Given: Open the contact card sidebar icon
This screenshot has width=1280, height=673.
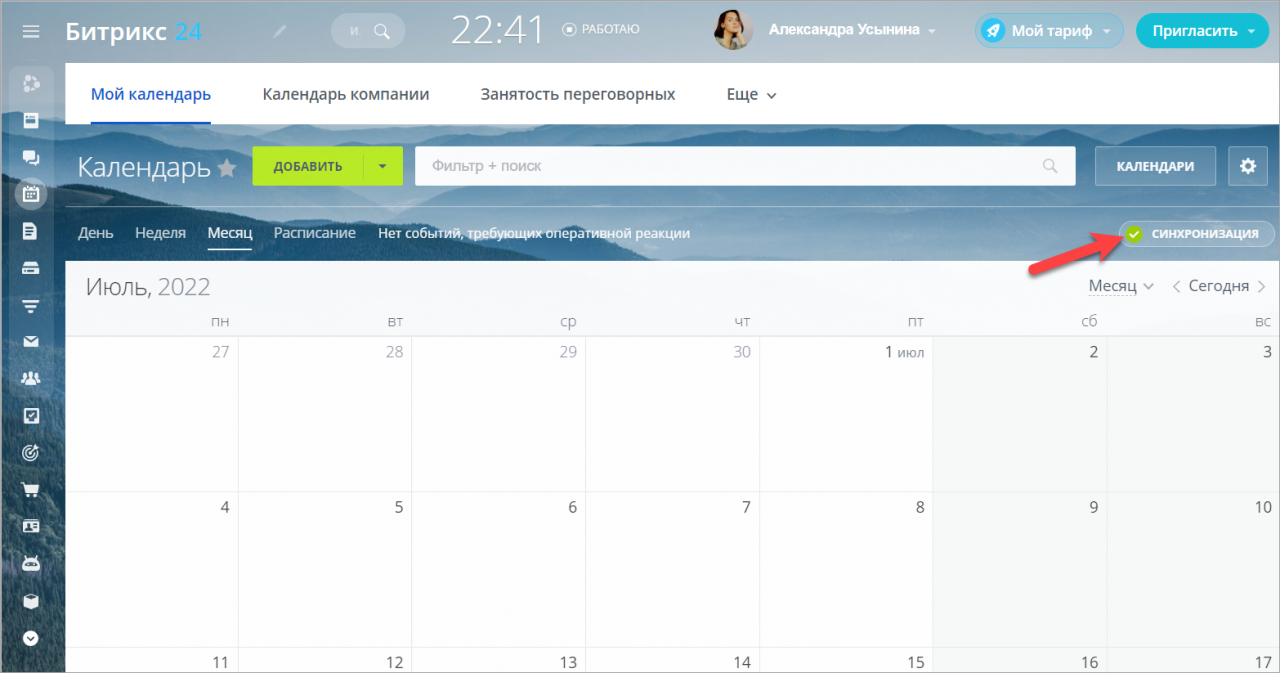Looking at the screenshot, I should [31, 526].
